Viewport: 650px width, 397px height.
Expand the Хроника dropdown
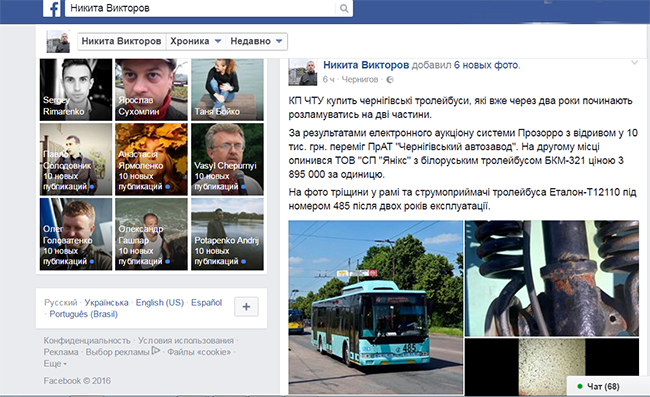tap(196, 41)
